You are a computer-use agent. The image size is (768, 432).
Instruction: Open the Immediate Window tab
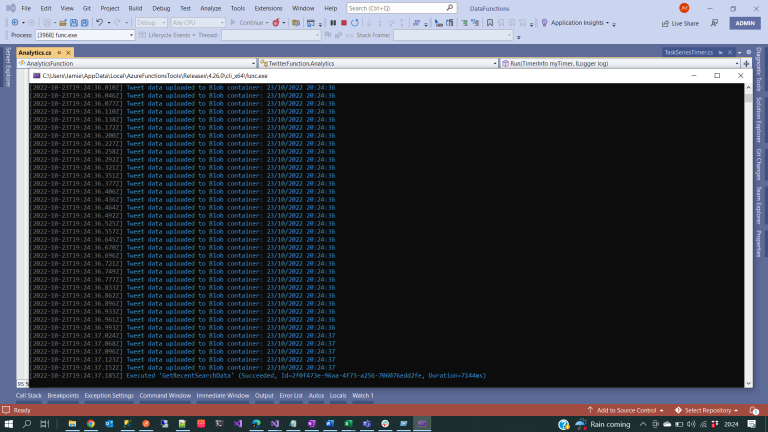click(223, 395)
